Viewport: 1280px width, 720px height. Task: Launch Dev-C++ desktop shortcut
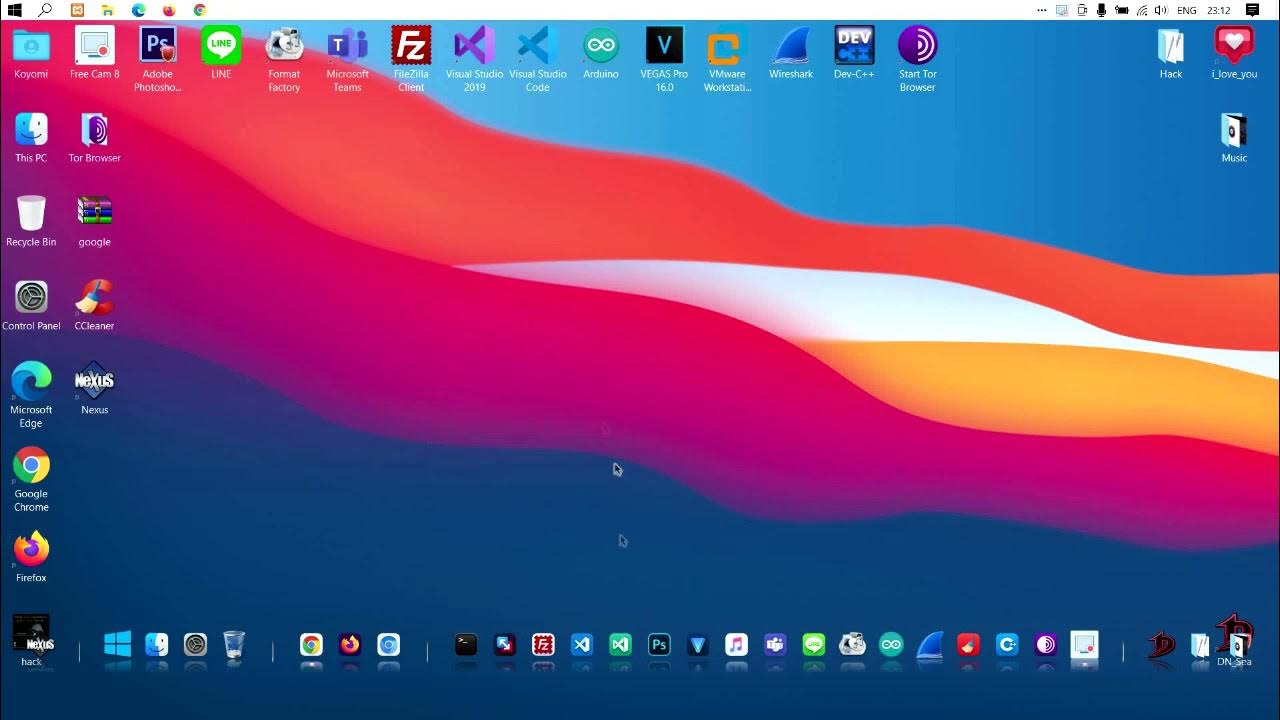pyautogui.click(x=854, y=53)
